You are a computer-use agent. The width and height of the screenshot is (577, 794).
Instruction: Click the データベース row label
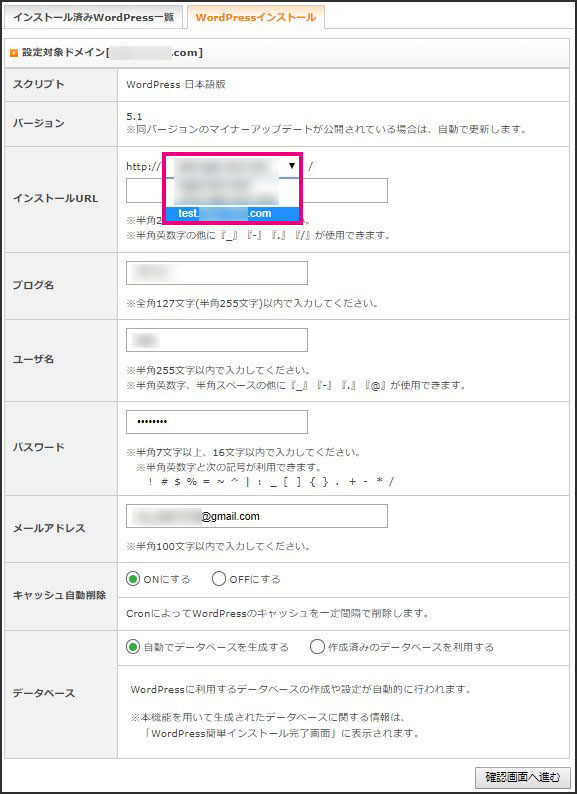click(44, 693)
